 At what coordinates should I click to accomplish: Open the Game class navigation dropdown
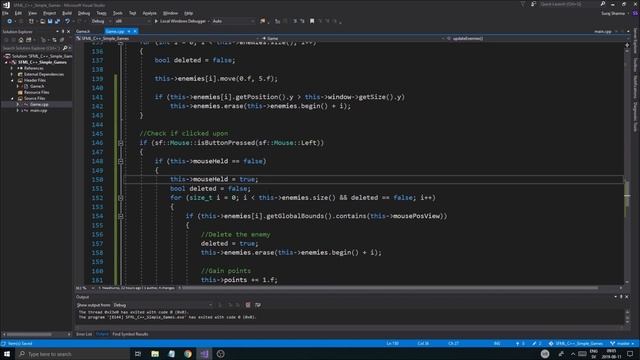[x=352, y=38]
